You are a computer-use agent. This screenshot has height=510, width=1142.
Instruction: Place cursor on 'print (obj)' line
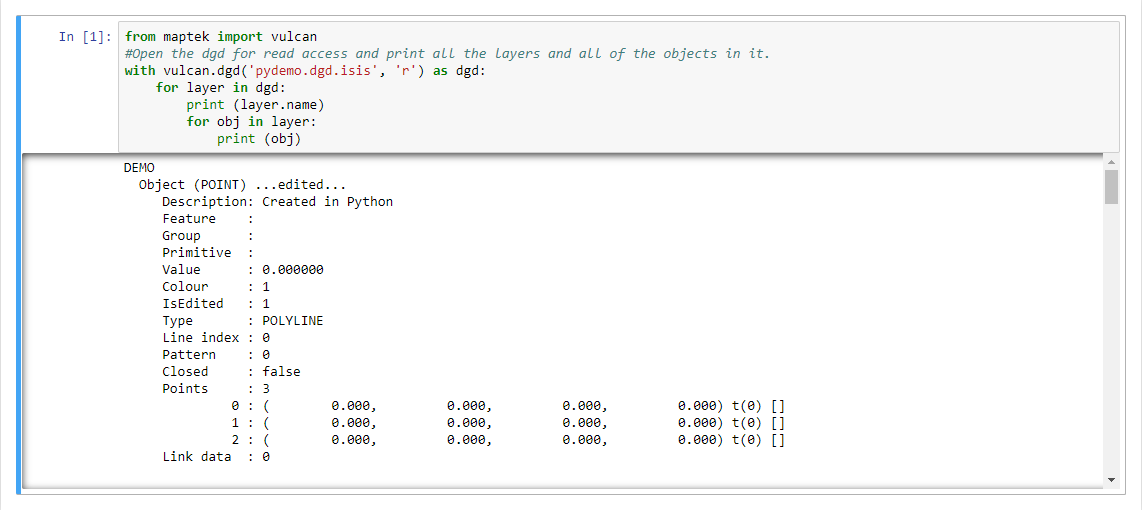[x=259, y=138]
